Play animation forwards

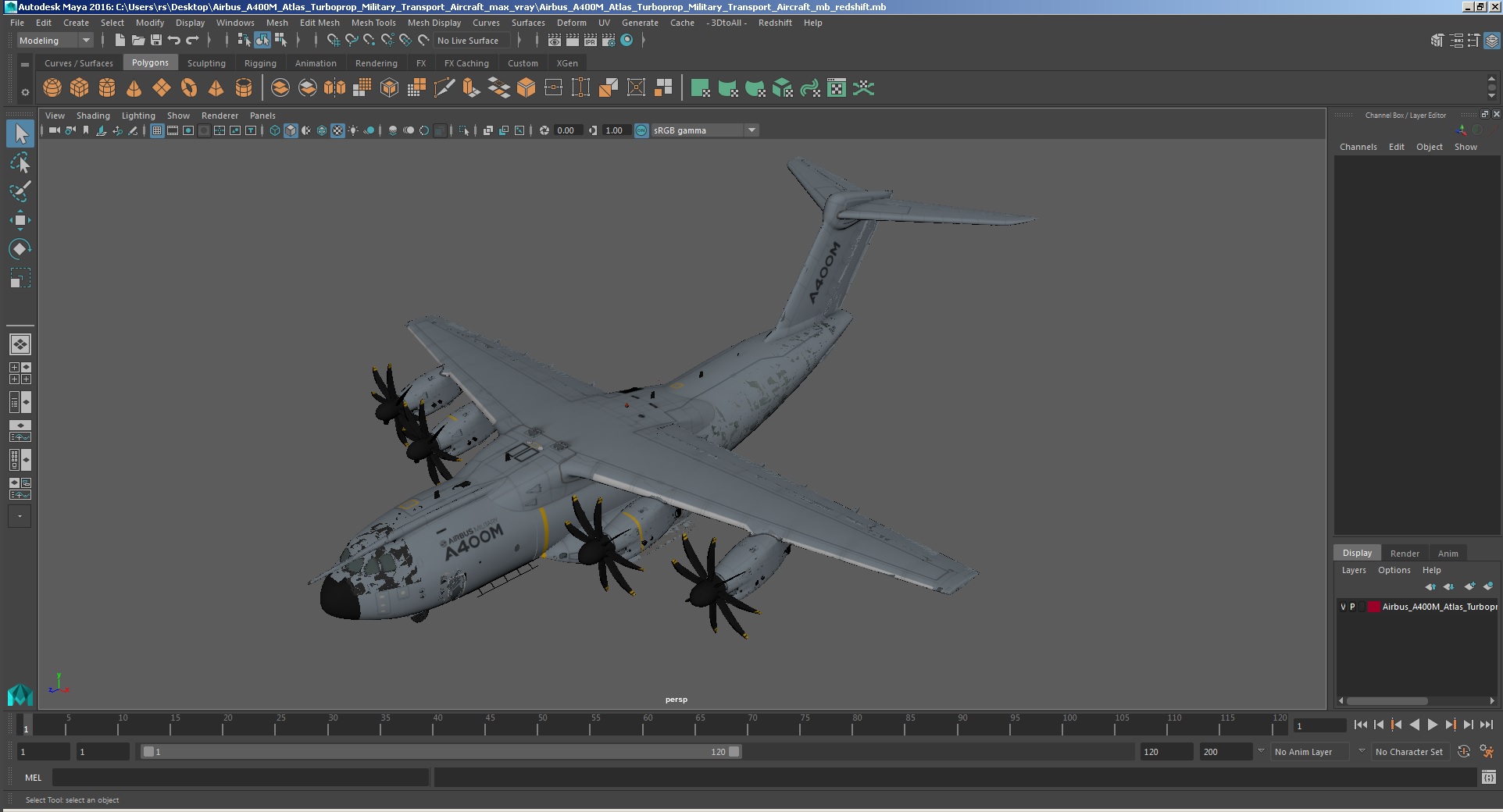point(1432,725)
